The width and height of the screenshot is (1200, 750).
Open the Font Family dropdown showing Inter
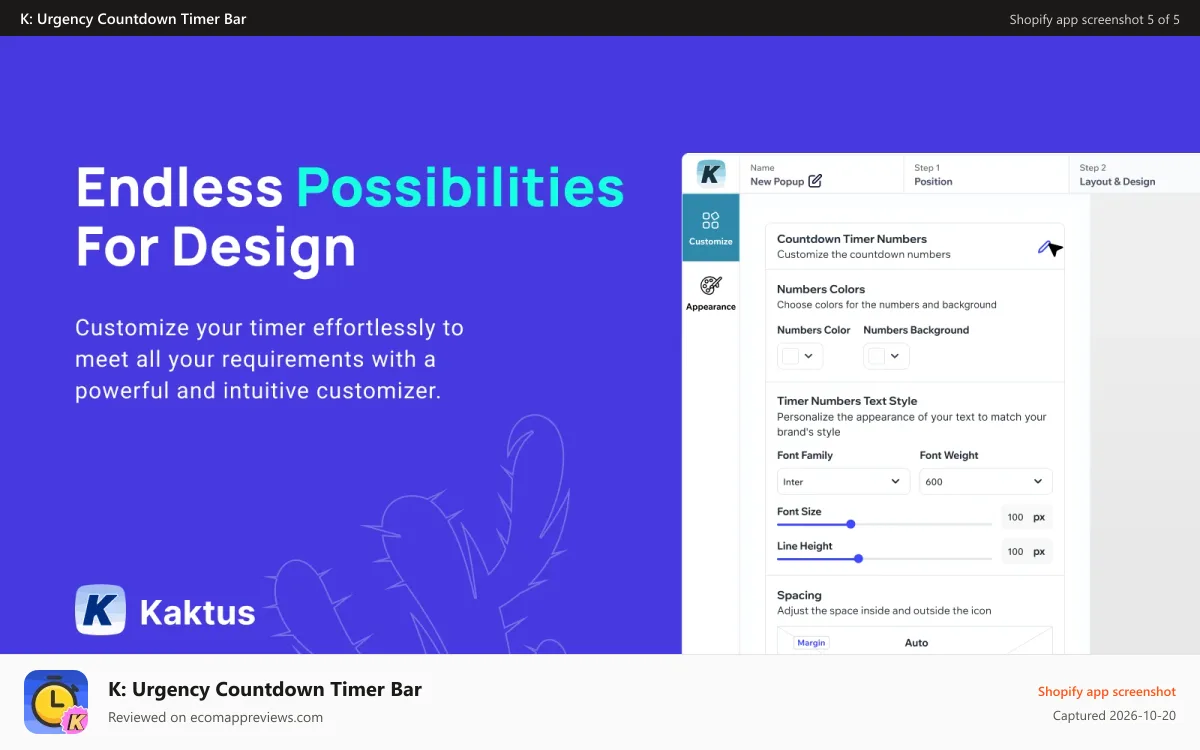click(x=843, y=481)
